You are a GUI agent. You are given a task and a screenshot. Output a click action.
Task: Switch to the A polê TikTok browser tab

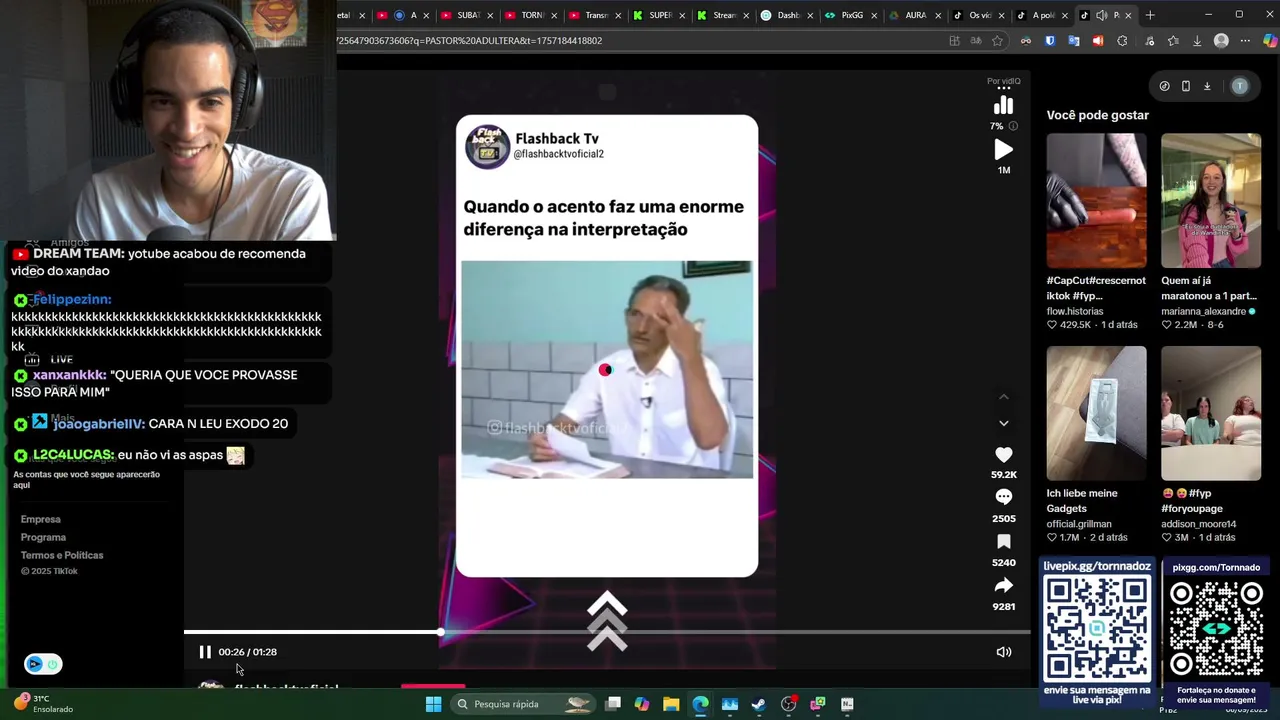tap(1042, 15)
